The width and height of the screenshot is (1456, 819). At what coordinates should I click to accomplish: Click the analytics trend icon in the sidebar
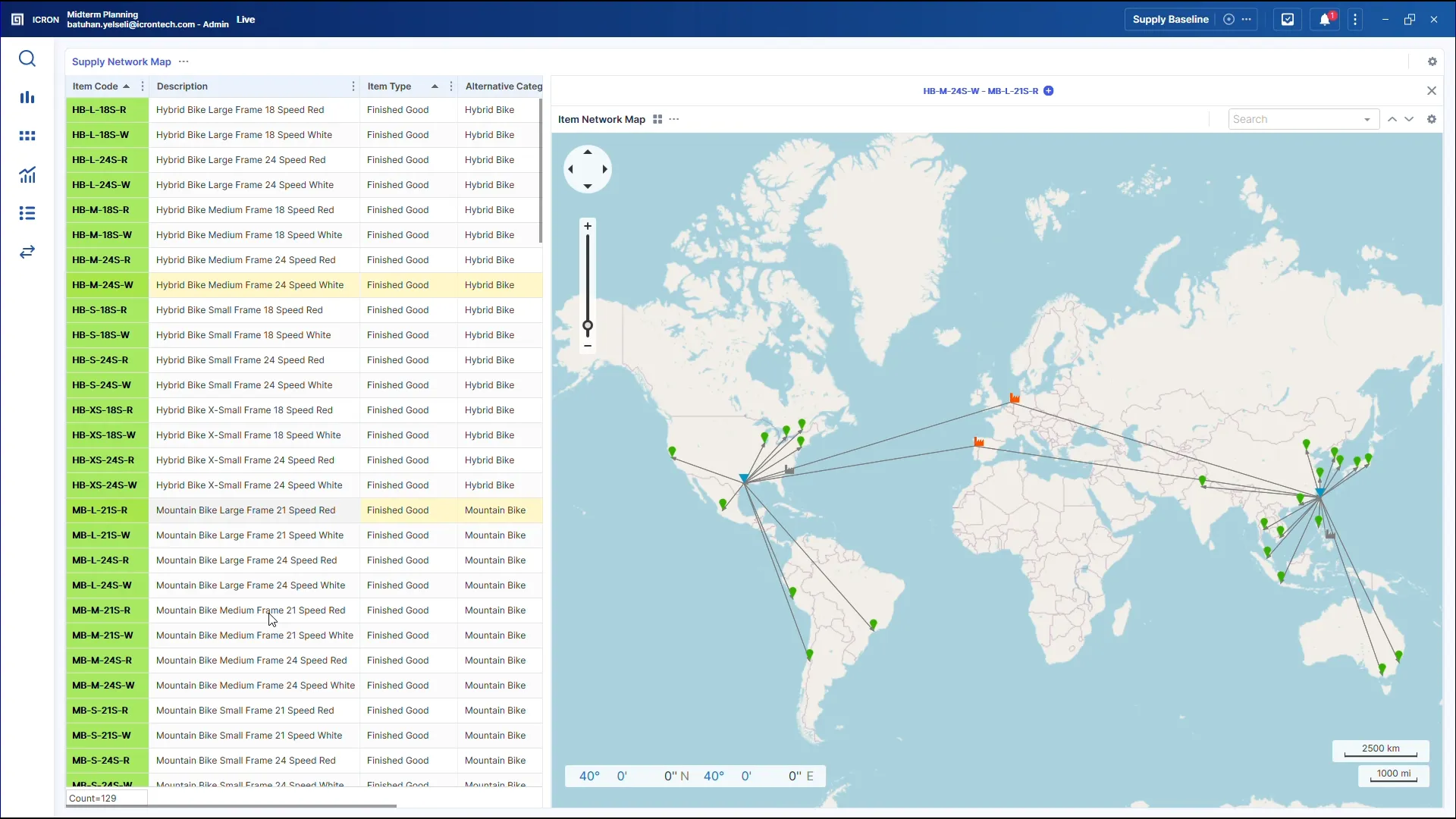pyautogui.click(x=27, y=174)
